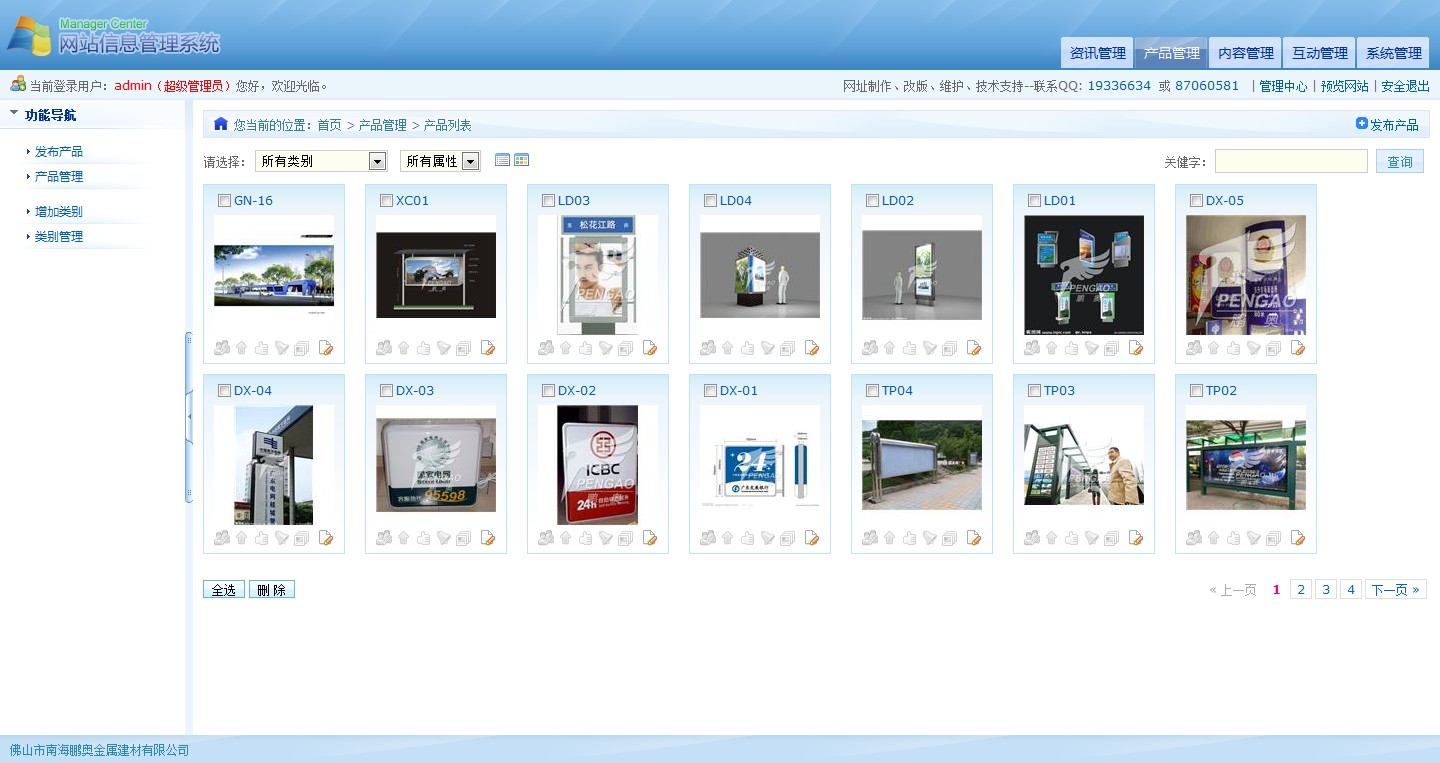Tick the XC01 checkbox
Viewport: 1440px width, 763px height.
point(386,200)
